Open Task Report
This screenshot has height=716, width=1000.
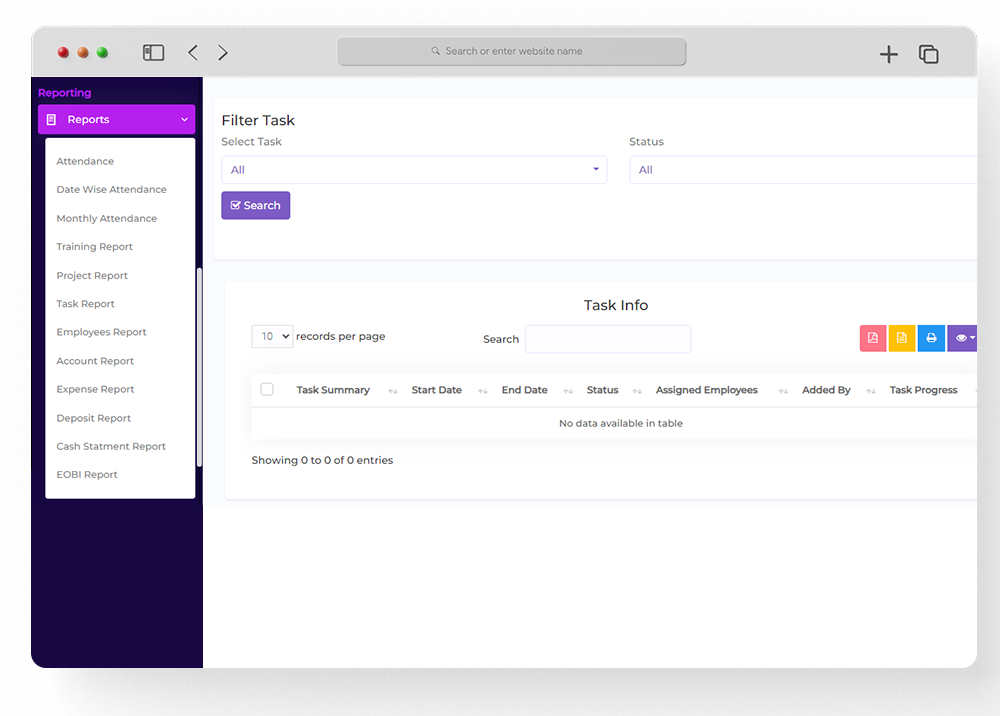[x=85, y=303]
